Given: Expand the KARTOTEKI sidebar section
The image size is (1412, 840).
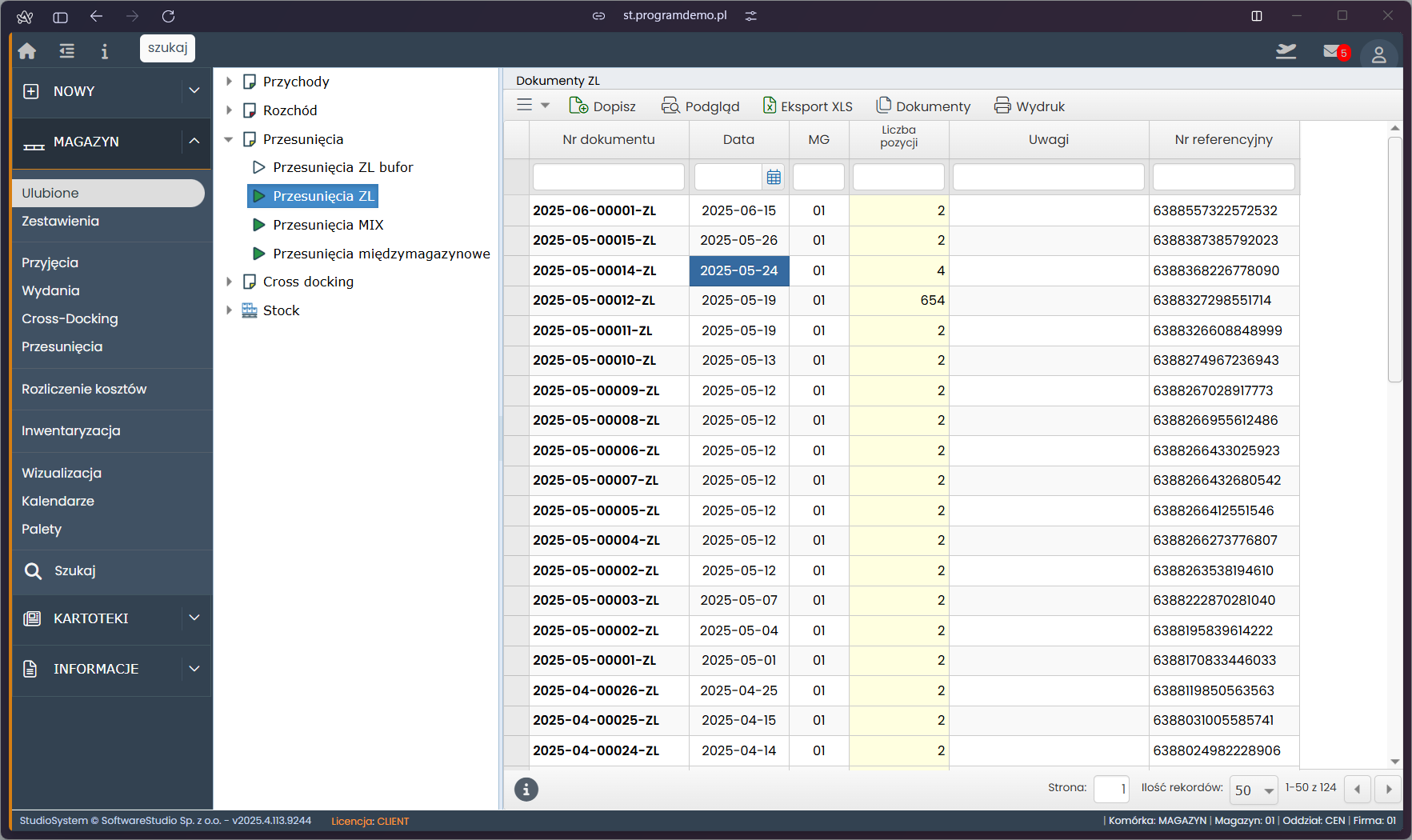Looking at the screenshot, I should 194,618.
